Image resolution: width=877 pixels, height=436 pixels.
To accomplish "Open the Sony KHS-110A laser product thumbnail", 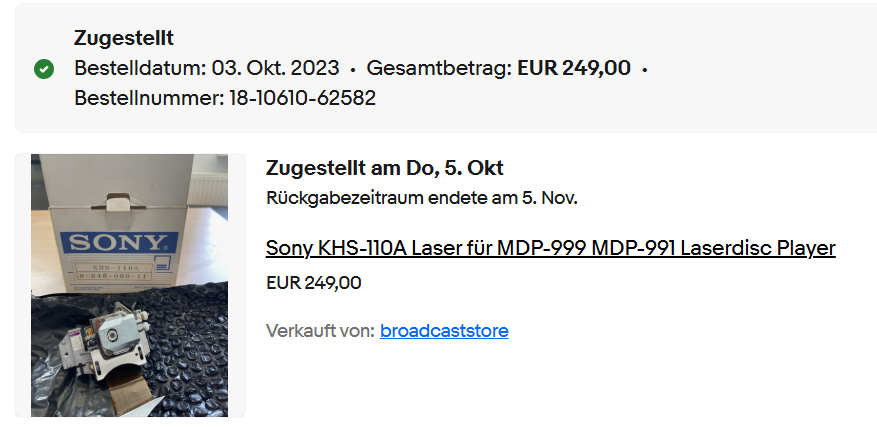I will (x=129, y=285).
